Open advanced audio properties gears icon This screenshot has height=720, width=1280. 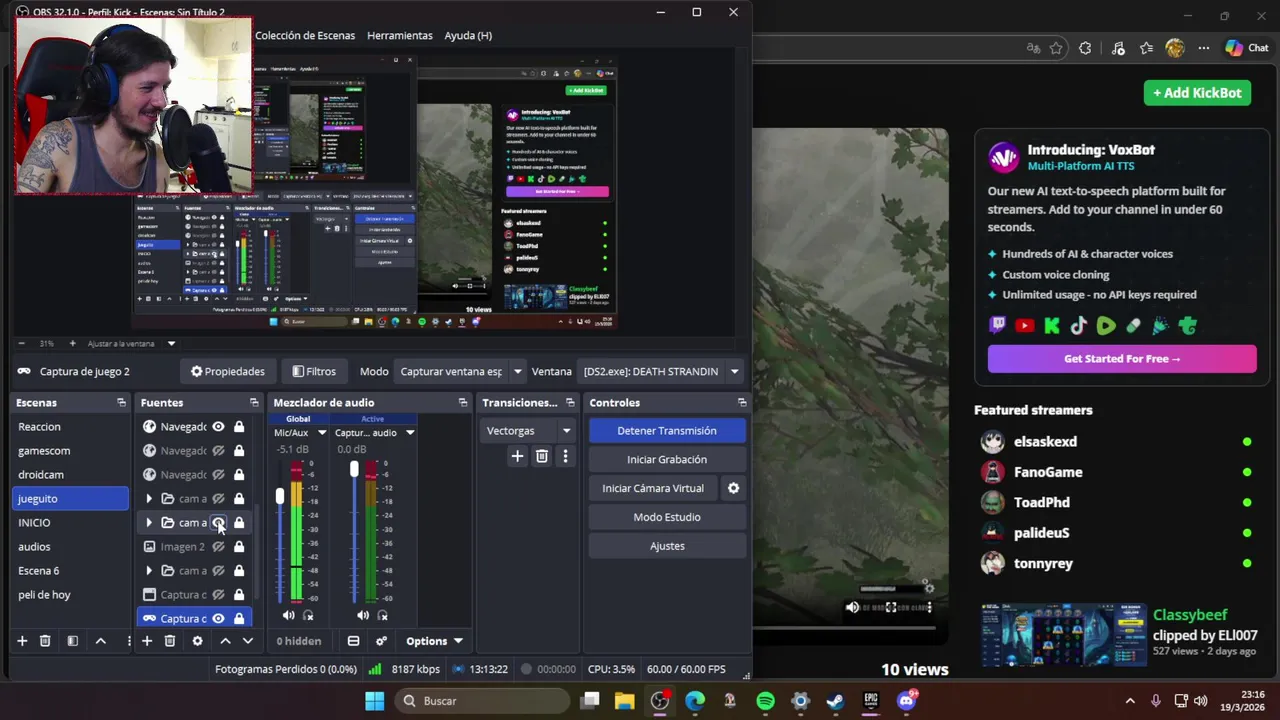coord(381,641)
